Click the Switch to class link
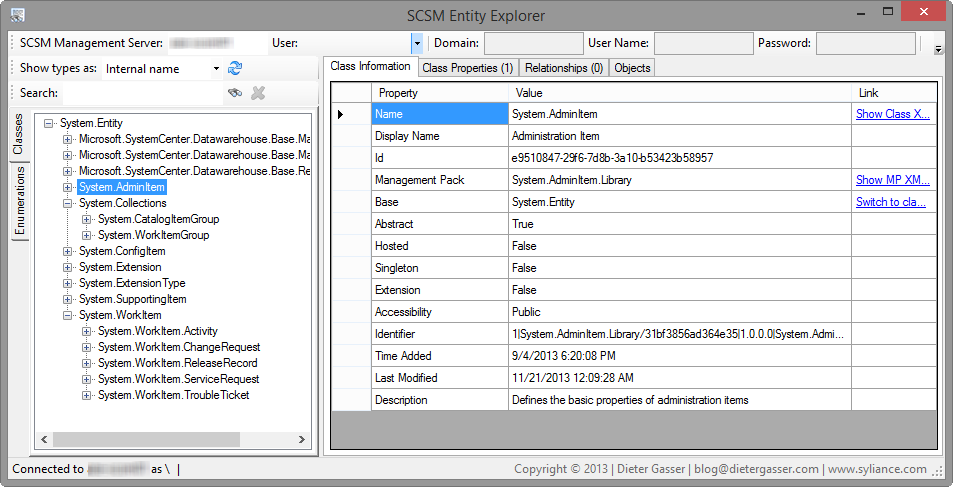 click(891, 202)
